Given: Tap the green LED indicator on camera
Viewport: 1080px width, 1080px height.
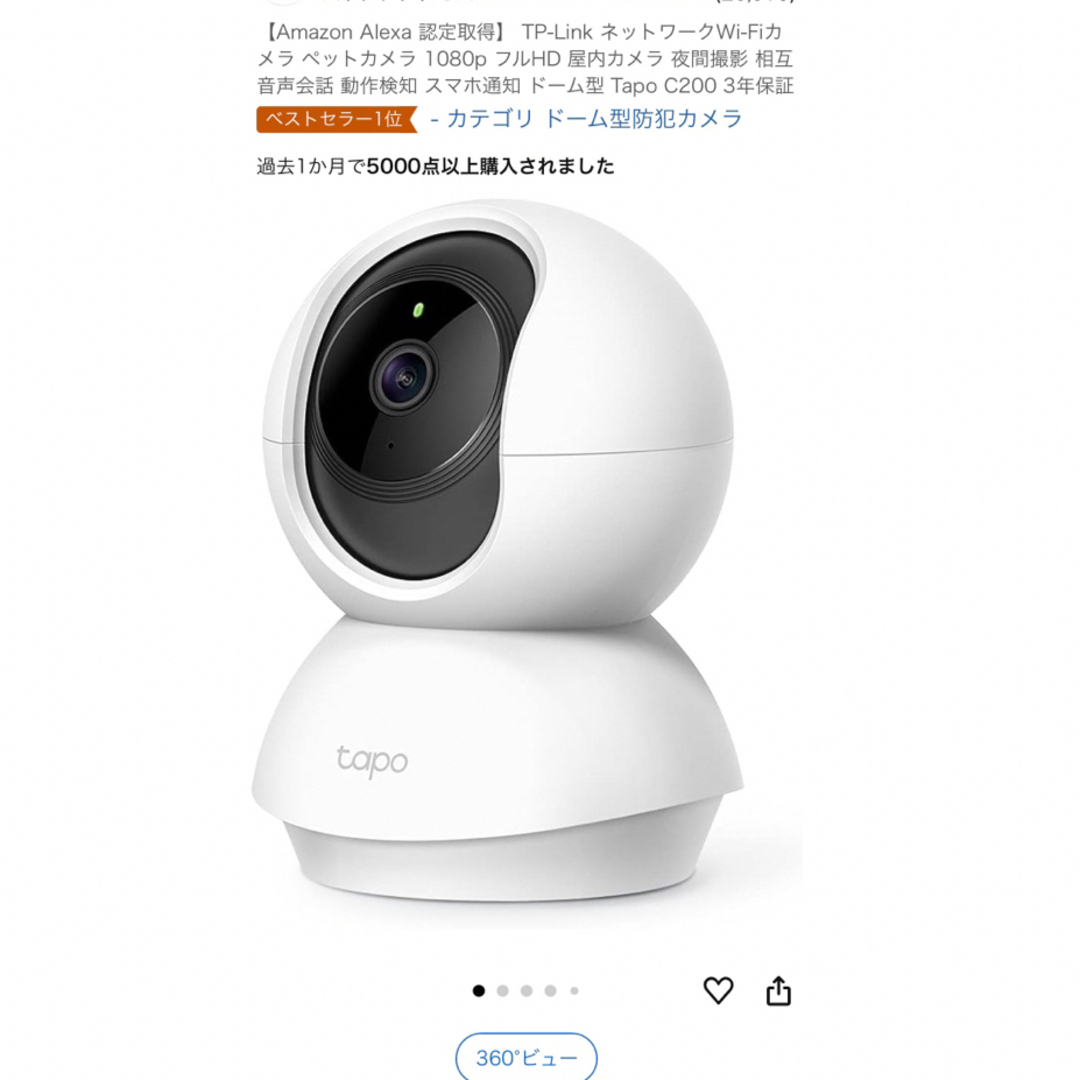Looking at the screenshot, I should tap(417, 310).
